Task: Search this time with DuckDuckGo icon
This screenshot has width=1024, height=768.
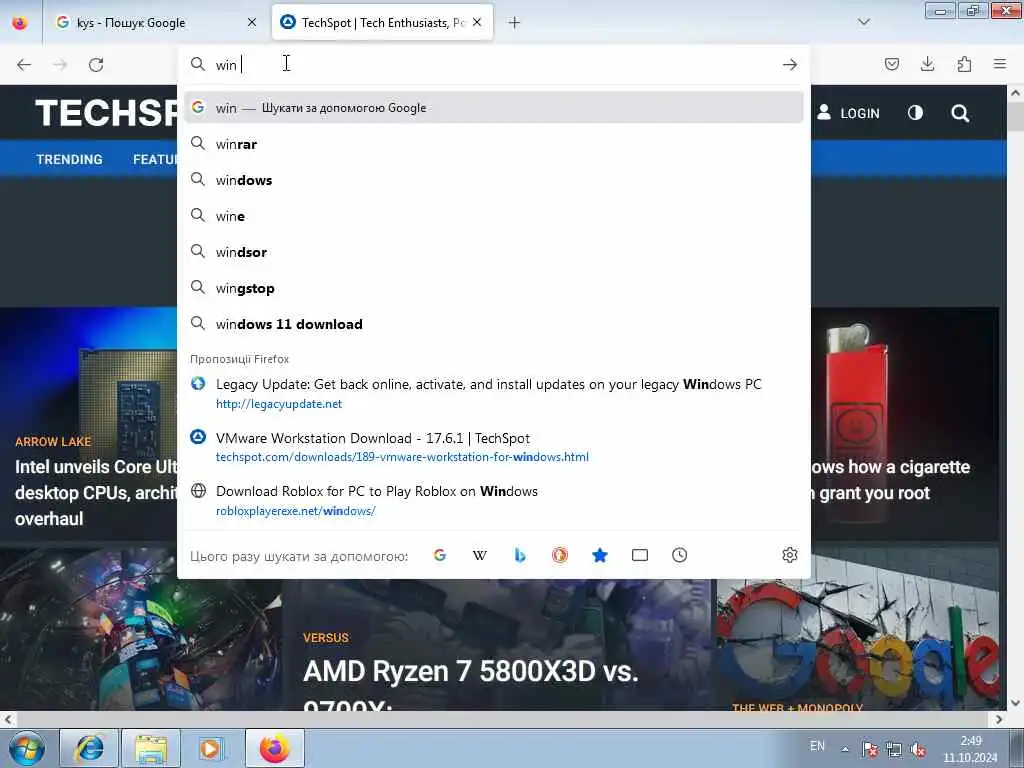Action: 560,555
